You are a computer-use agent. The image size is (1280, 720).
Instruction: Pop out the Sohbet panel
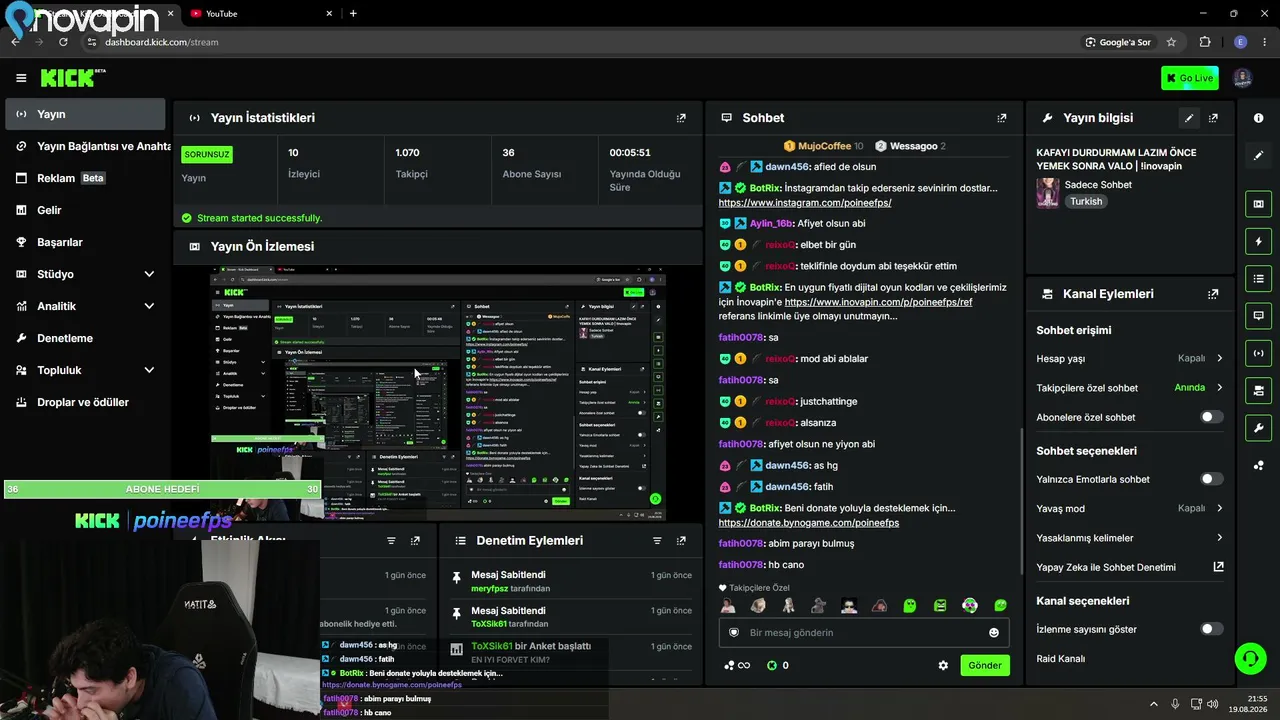click(1002, 118)
